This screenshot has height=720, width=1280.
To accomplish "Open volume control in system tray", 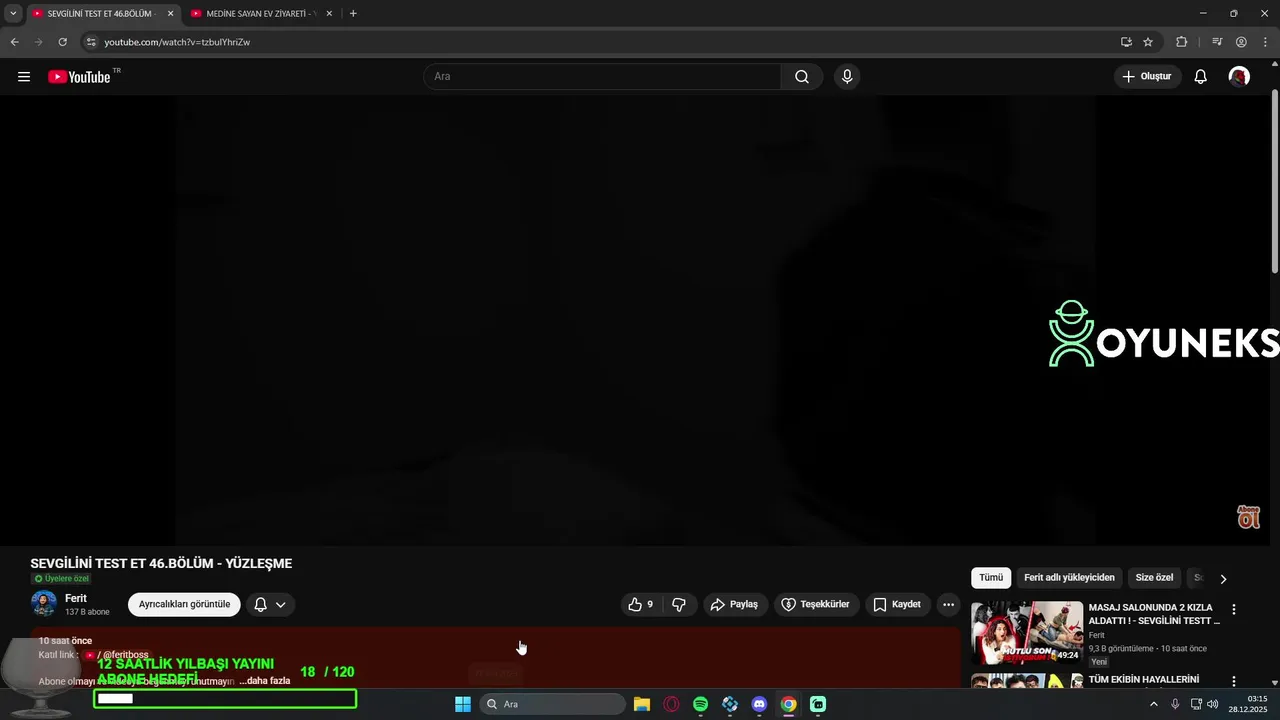I will point(1213,704).
